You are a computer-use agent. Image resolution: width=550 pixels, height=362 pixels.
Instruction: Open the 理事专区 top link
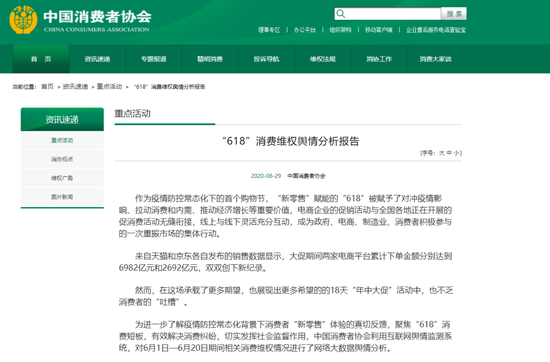click(x=269, y=30)
